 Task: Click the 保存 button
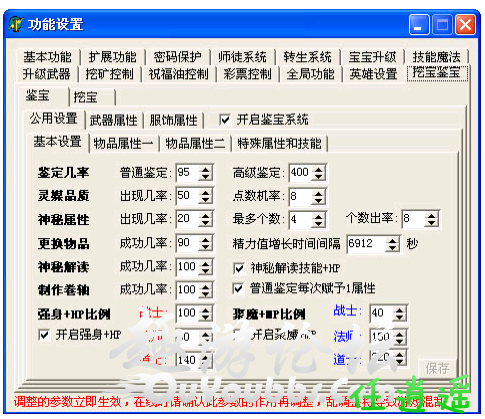point(437,368)
